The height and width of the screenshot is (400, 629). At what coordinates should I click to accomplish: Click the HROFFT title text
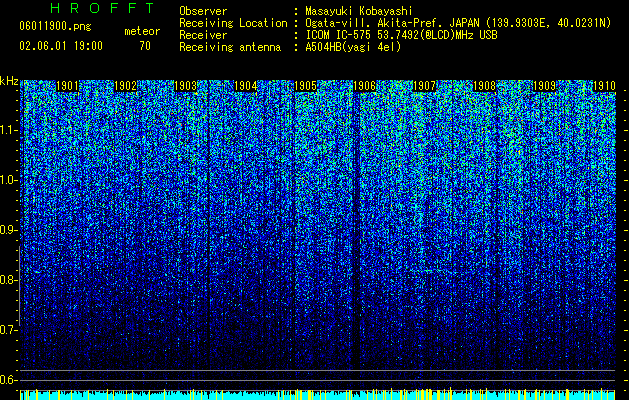point(103,8)
